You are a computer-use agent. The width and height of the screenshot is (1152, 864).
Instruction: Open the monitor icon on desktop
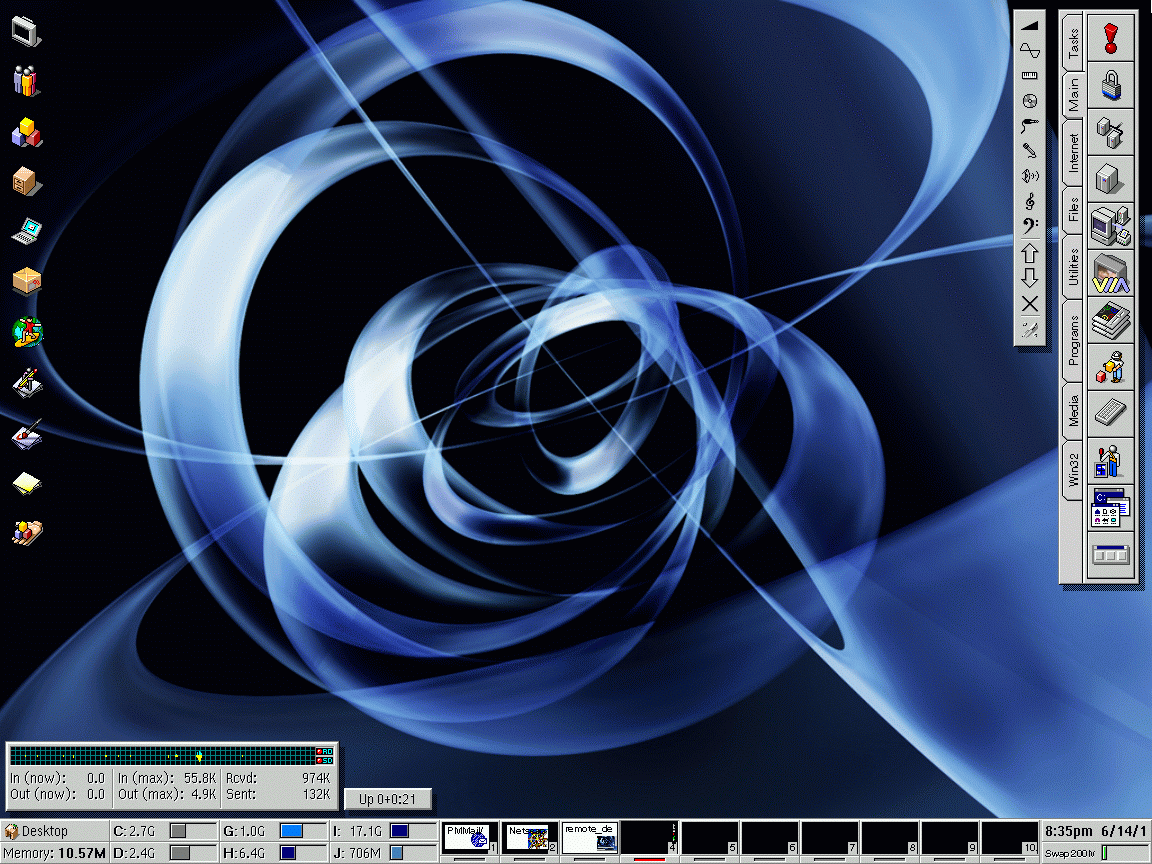pos(26,30)
